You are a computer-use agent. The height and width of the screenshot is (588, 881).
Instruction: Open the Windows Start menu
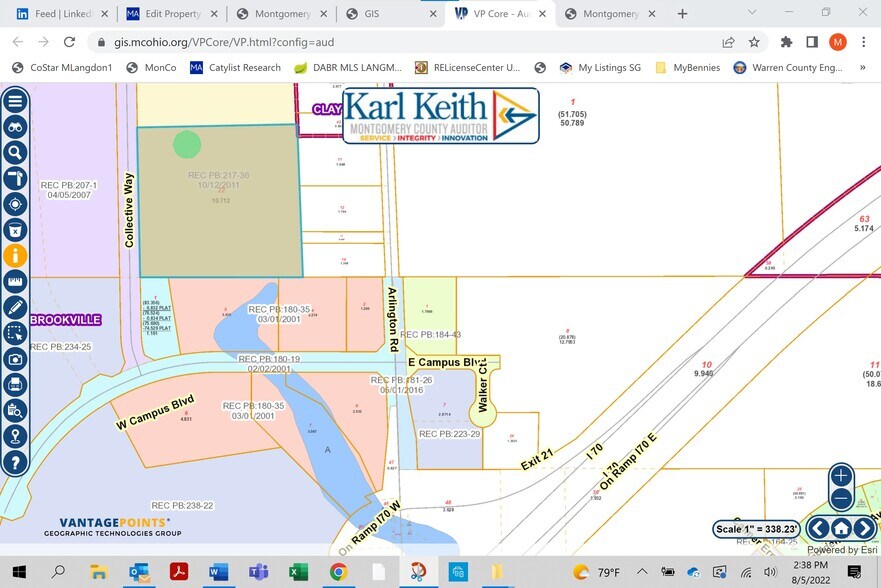point(19,572)
